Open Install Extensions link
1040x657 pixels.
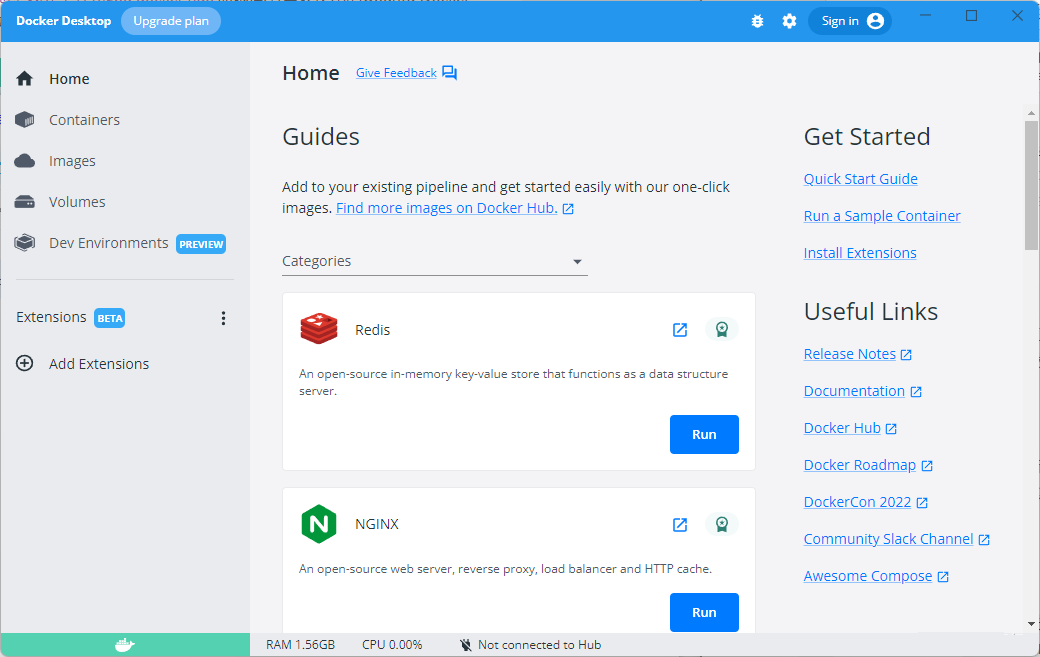click(860, 253)
